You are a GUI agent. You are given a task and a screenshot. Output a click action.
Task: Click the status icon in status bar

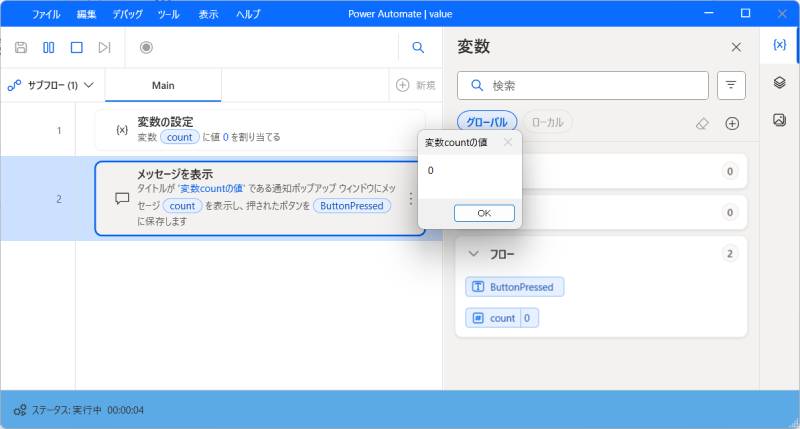point(20,410)
